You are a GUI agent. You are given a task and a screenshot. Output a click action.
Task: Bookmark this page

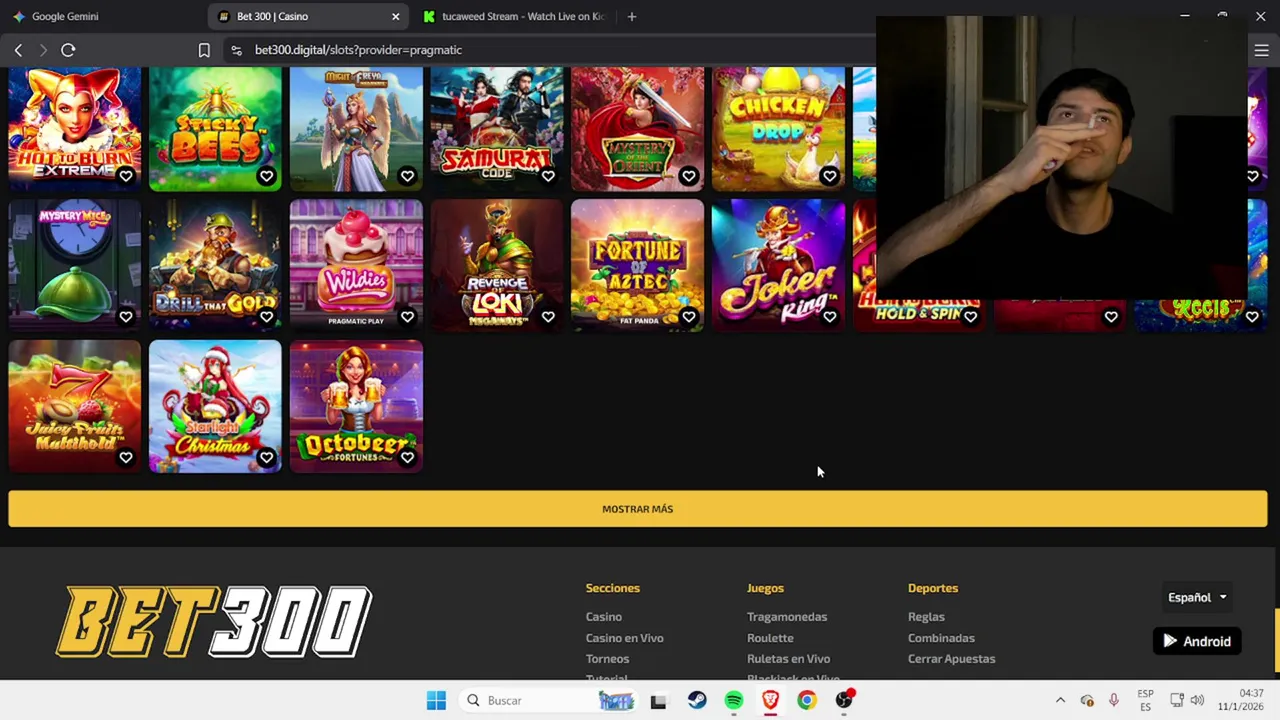point(204,50)
